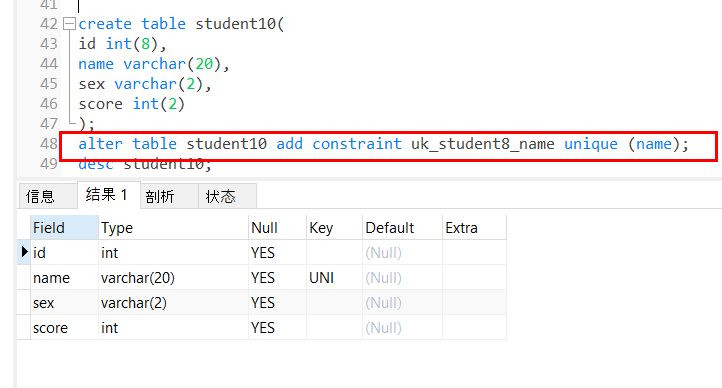Select the name field cell

64,278
